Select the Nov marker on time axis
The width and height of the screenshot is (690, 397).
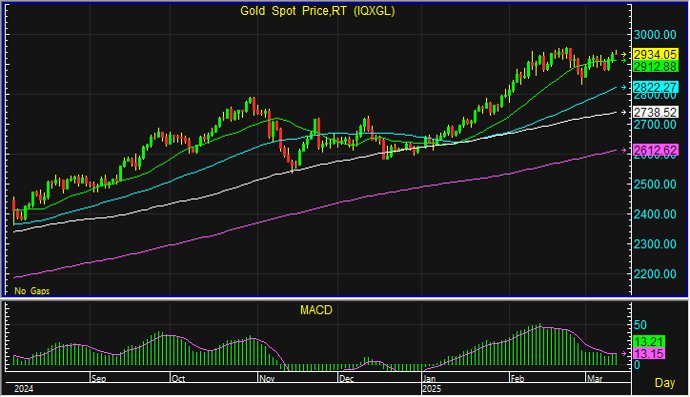tap(266, 378)
